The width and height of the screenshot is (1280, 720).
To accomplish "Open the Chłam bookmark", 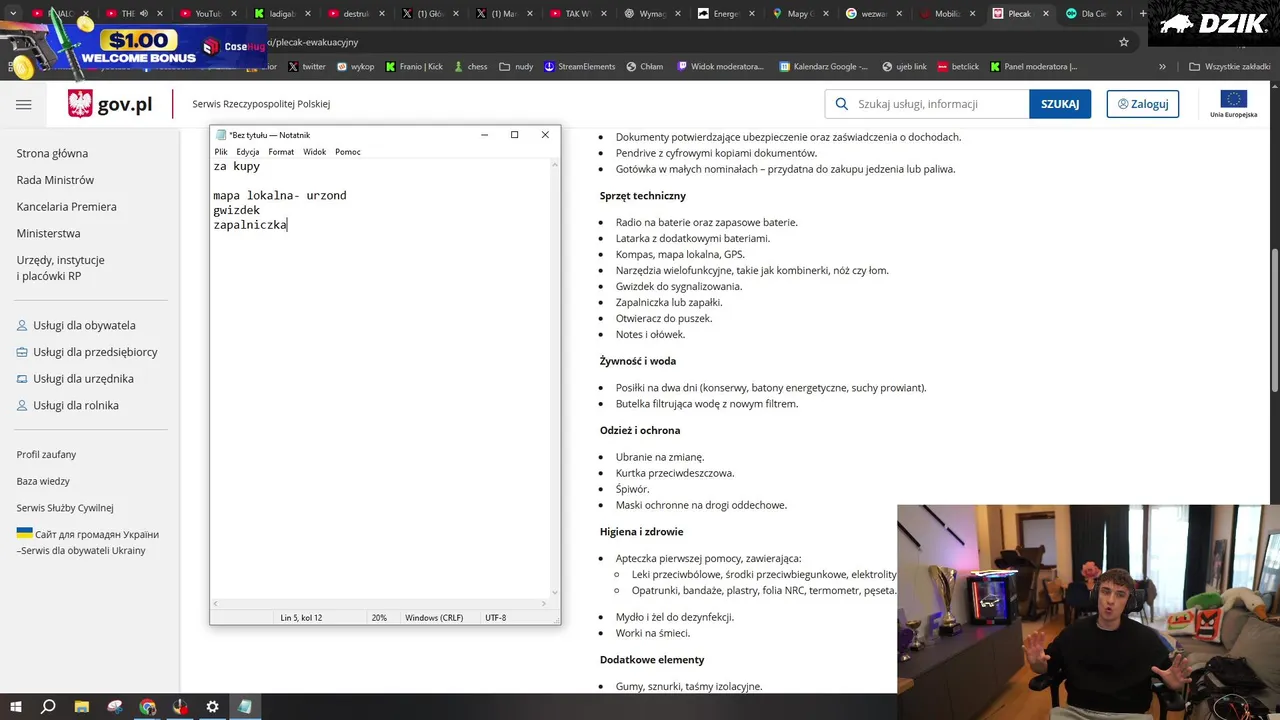I will tap(645, 67).
